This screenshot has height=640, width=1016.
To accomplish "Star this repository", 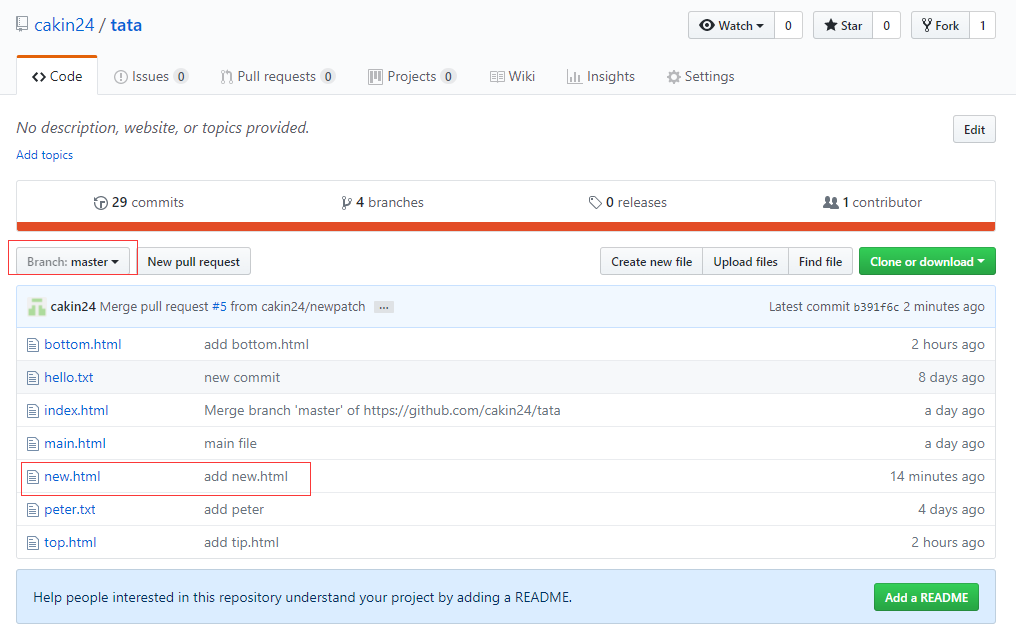I will coord(843,25).
